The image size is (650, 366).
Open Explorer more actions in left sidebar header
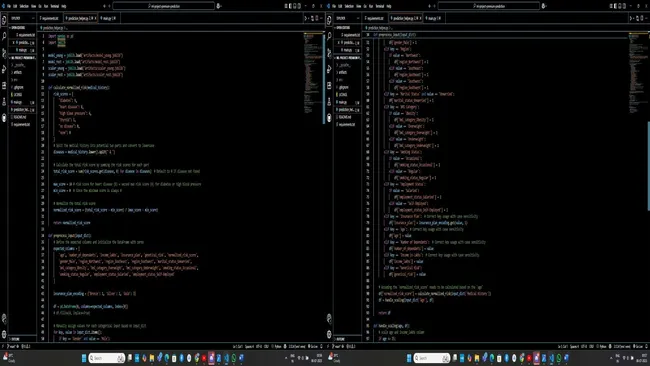(x=33, y=18)
